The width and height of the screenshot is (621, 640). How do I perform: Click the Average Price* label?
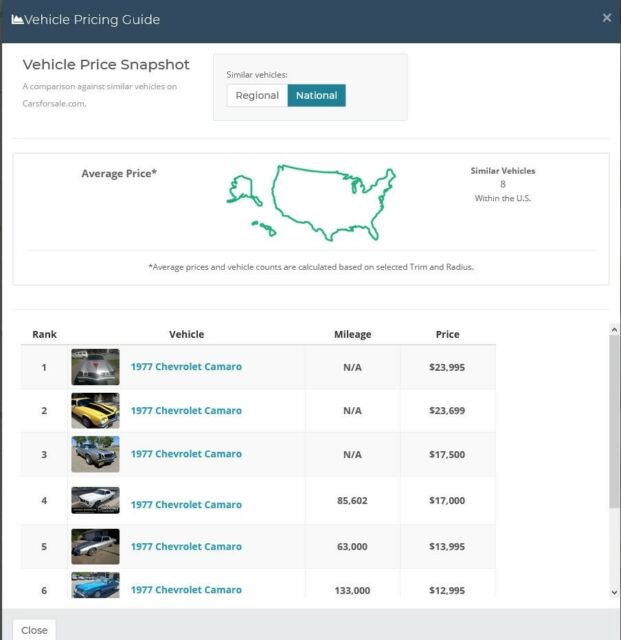coord(119,173)
